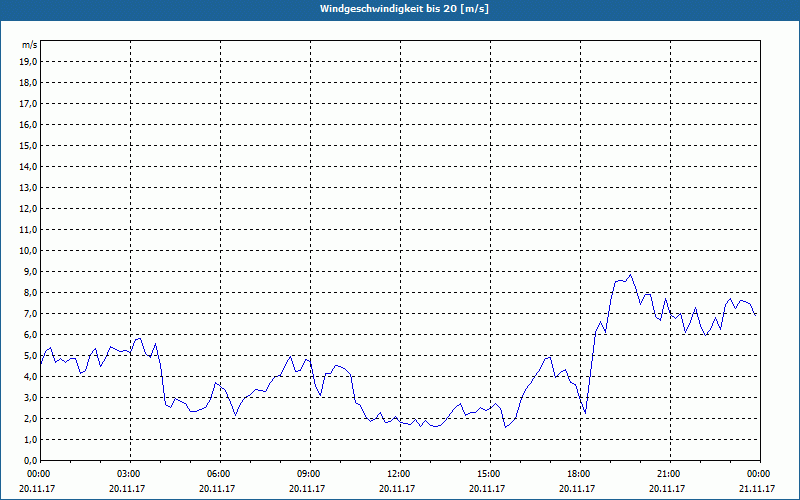The height and width of the screenshot is (500, 800).
Task: Select the "19,0" y-axis label
Action: click(28, 62)
